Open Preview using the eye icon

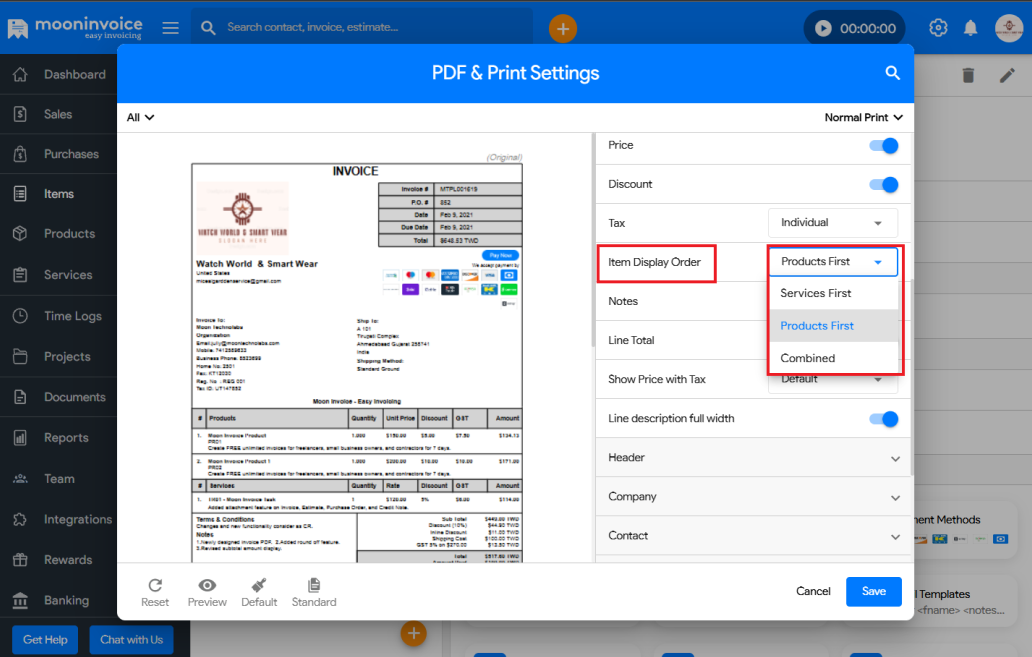coord(207,586)
